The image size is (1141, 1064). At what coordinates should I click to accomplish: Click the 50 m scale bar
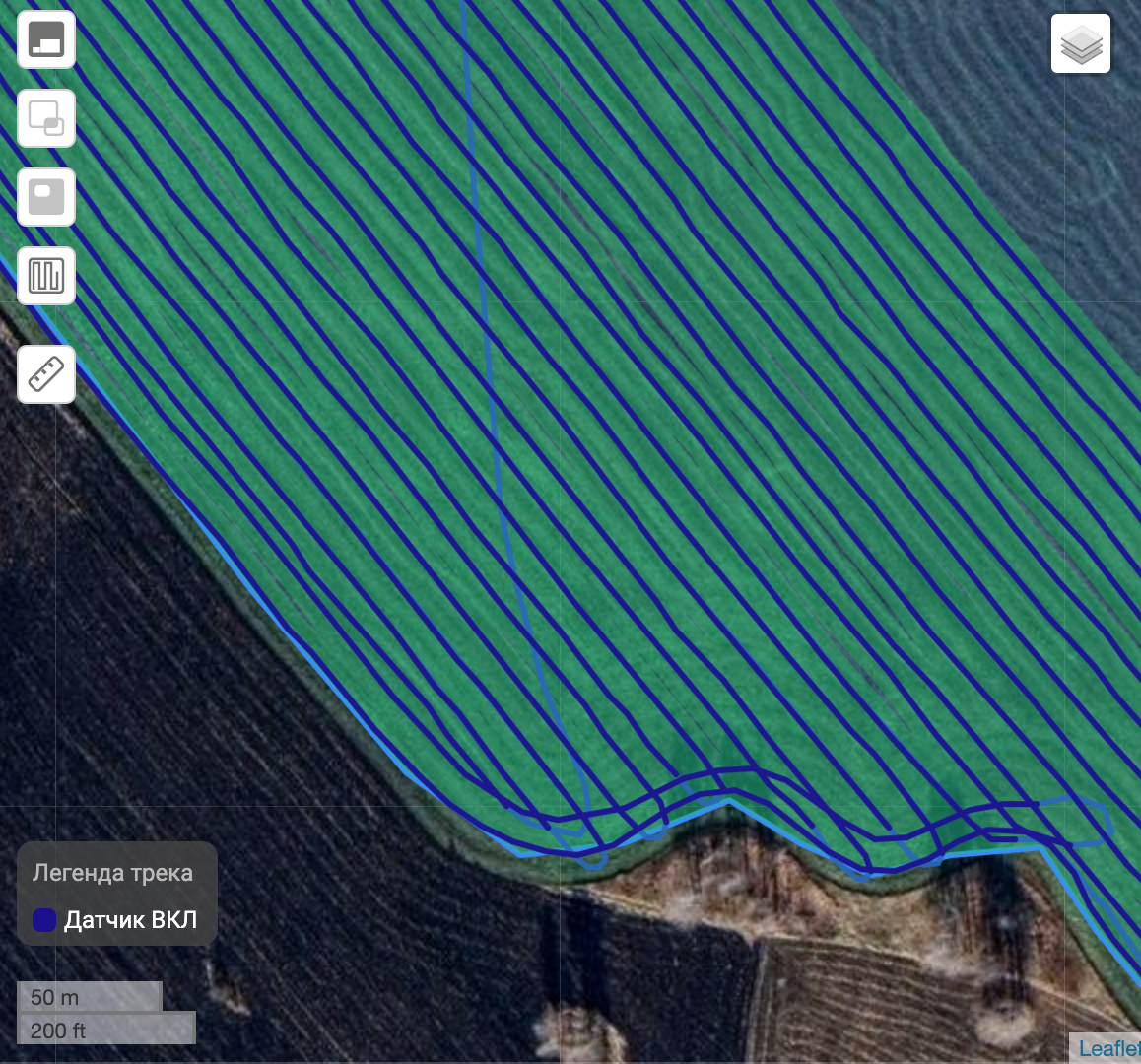click(89, 997)
